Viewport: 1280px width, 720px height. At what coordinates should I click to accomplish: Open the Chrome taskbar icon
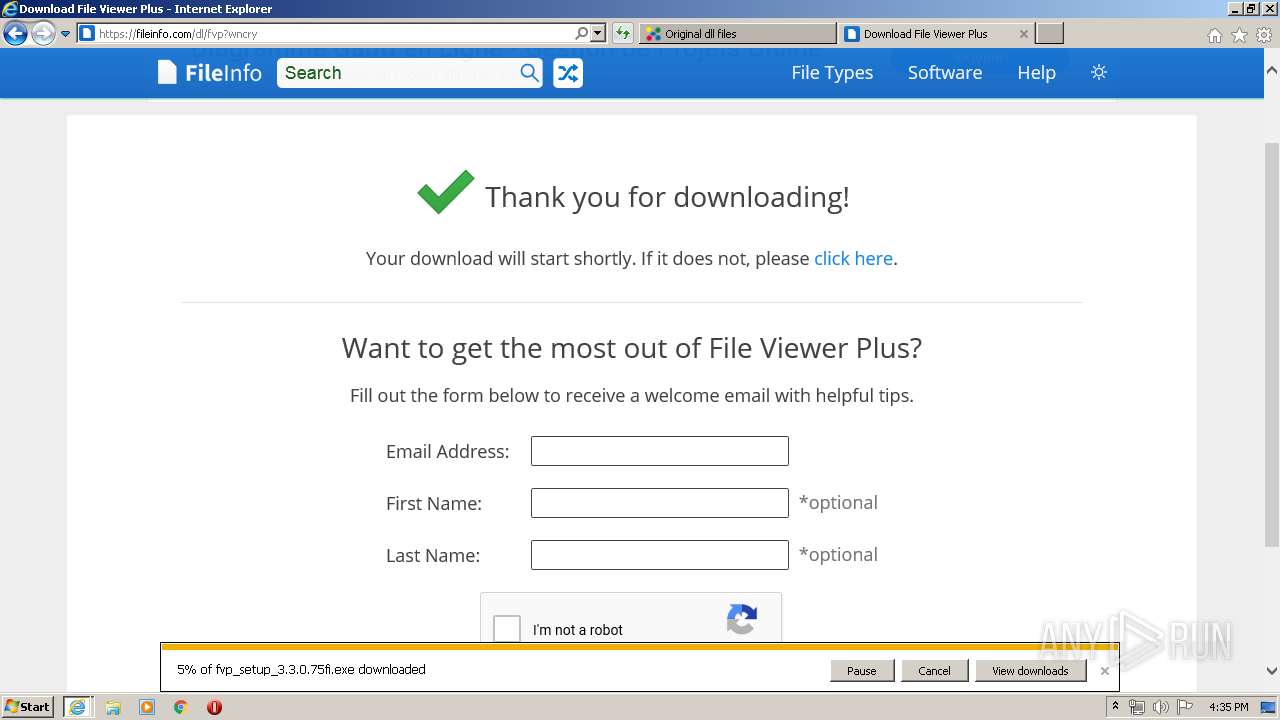[181, 707]
